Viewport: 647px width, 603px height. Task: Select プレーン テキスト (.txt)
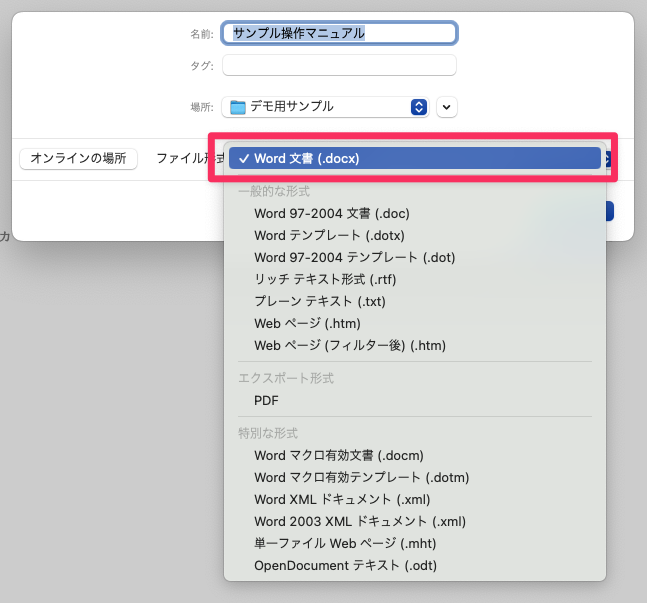(x=415, y=301)
